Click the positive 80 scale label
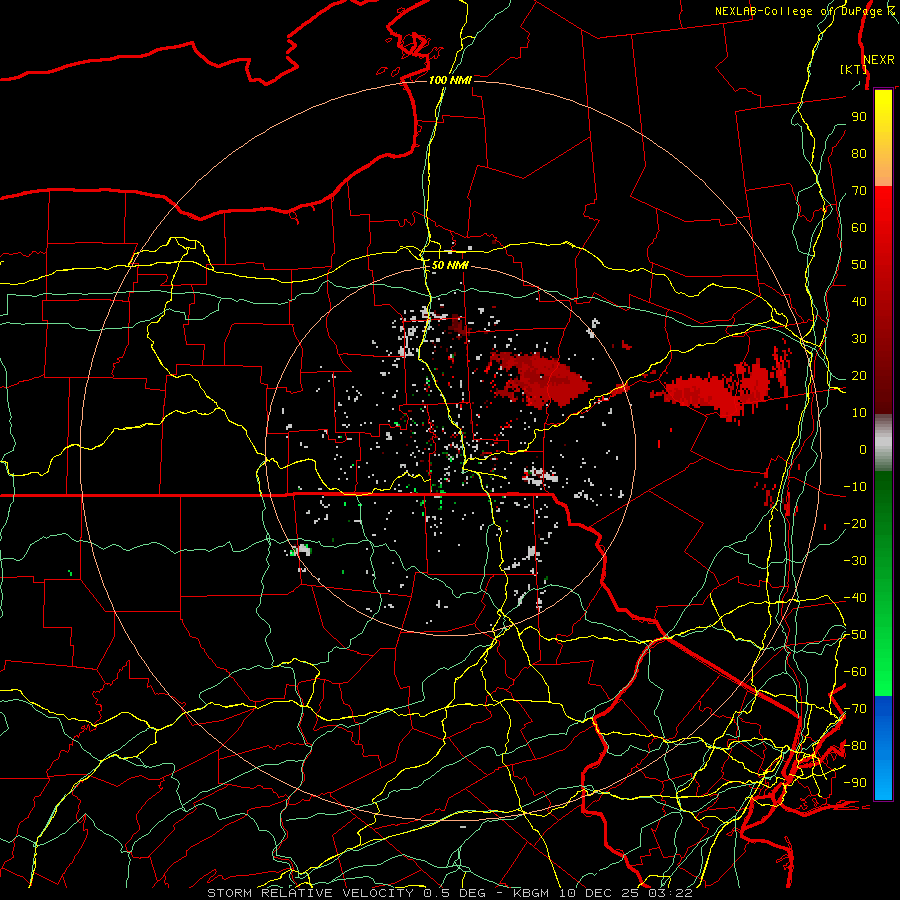The image size is (900, 900). click(x=859, y=153)
